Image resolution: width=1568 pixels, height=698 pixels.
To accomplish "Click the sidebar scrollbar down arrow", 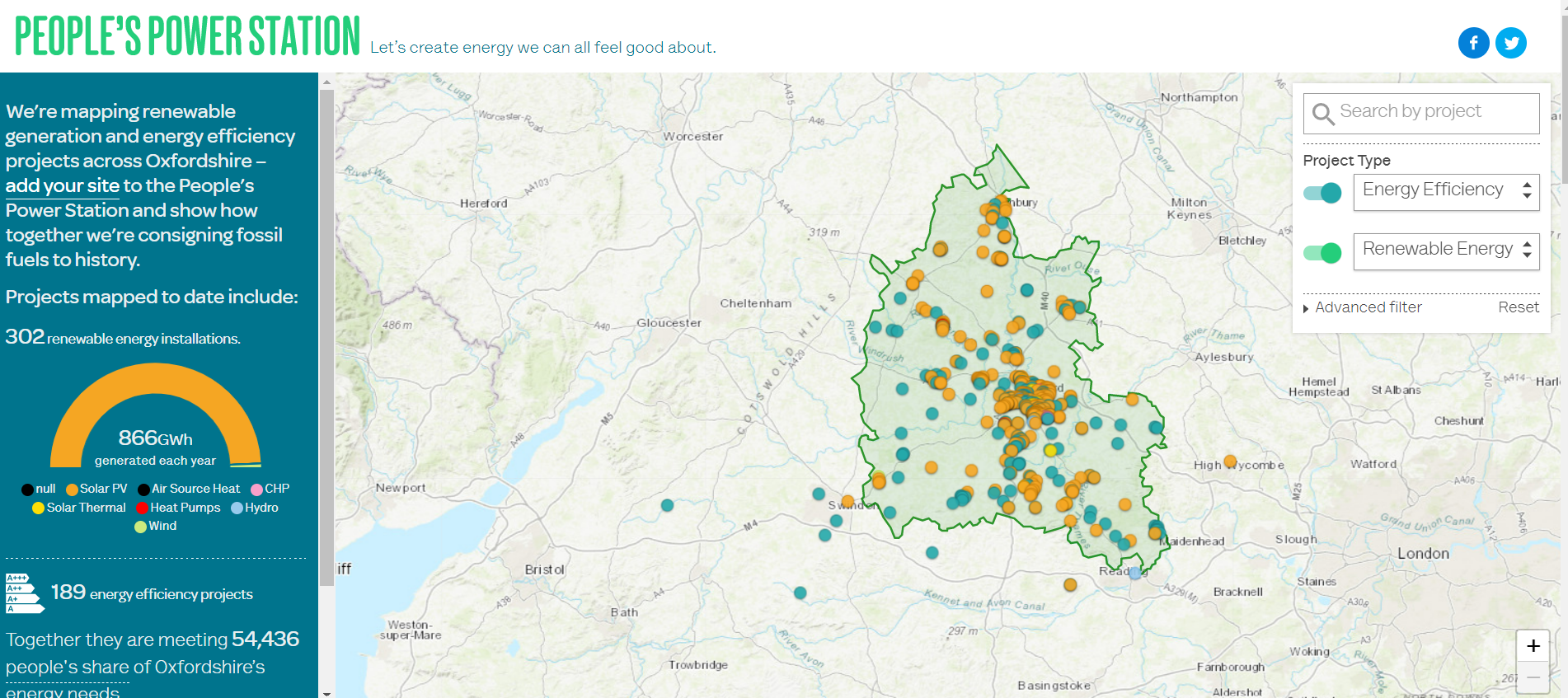I will pyautogui.click(x=326, y=693).
